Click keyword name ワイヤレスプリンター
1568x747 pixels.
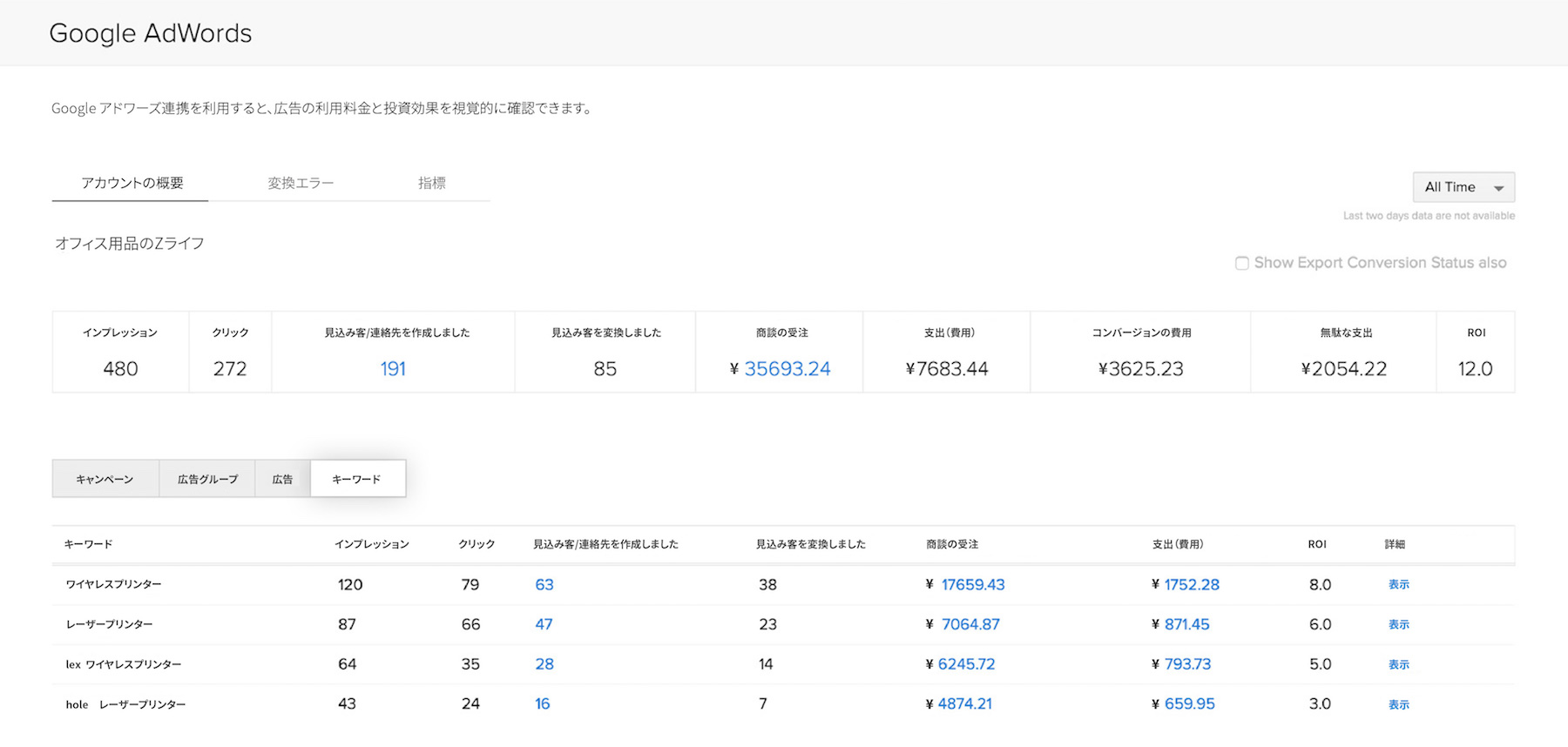coord(113,584)
